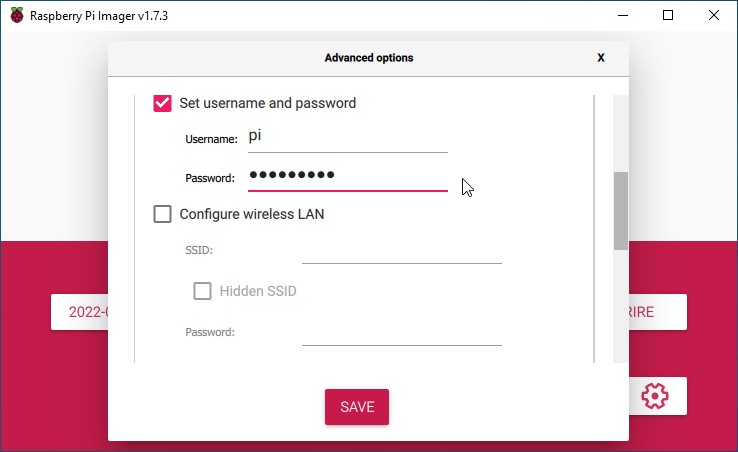Click the wireless LAN Password field
The width and height of the screenshot is (738, 452).
click(x=401, y=333)
